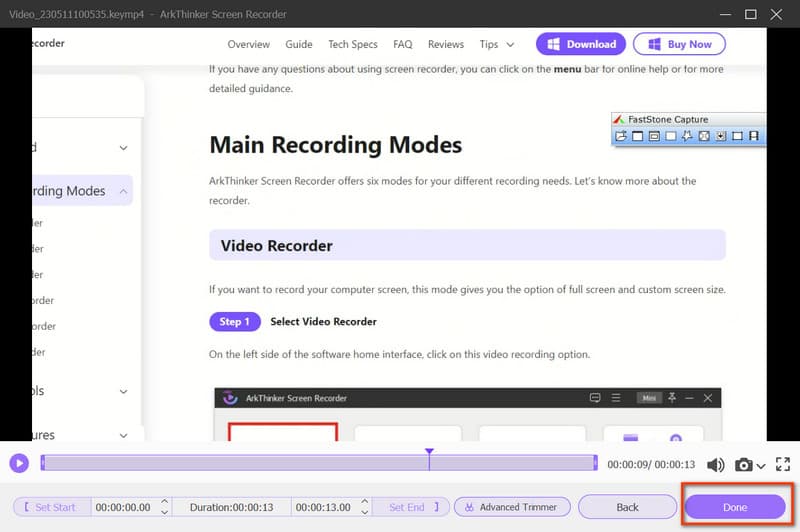Click the Set End button
This screenshot has width=800, height=532.
[411, 507]
